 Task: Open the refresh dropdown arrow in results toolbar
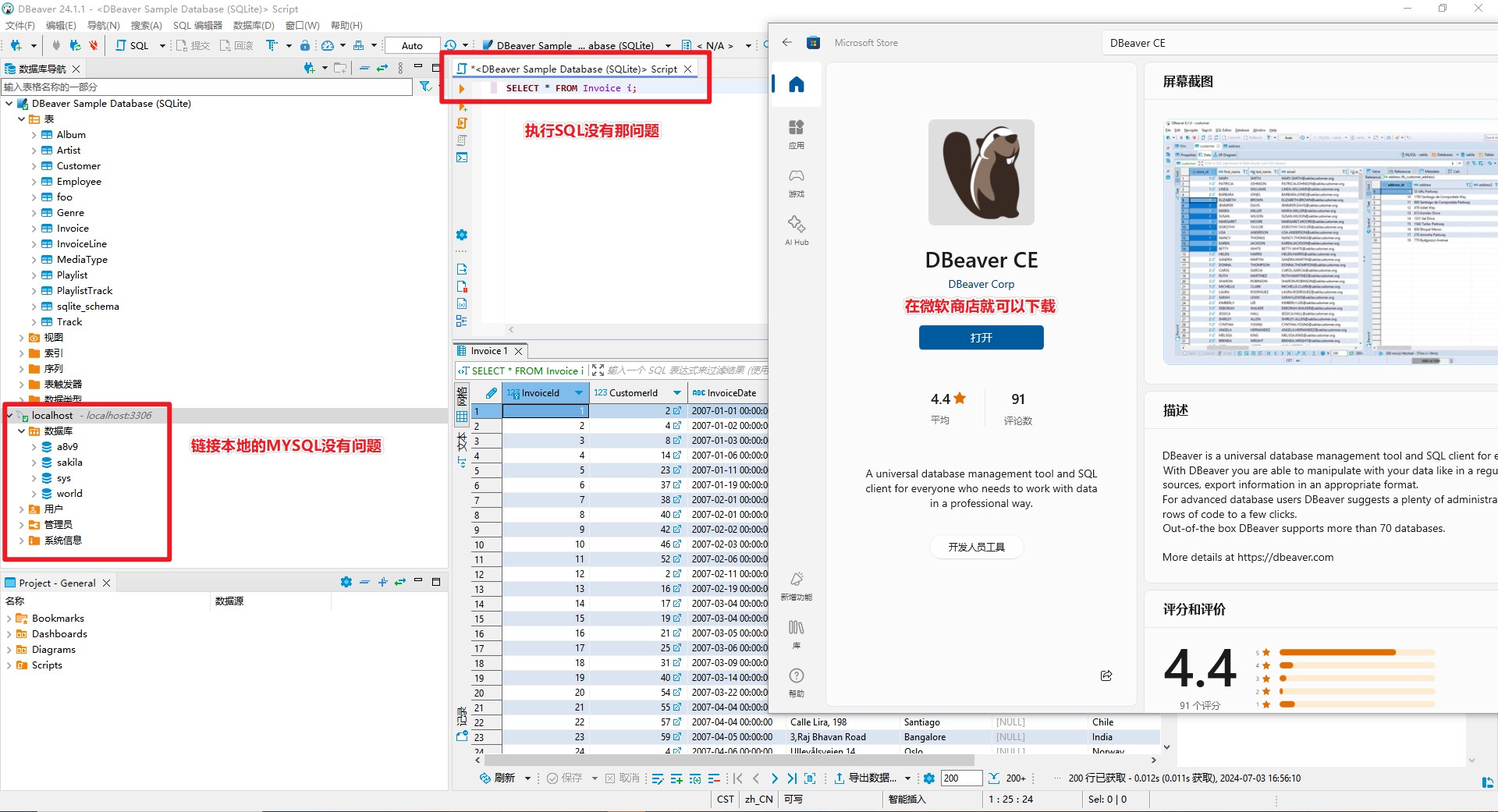point(527,778)
